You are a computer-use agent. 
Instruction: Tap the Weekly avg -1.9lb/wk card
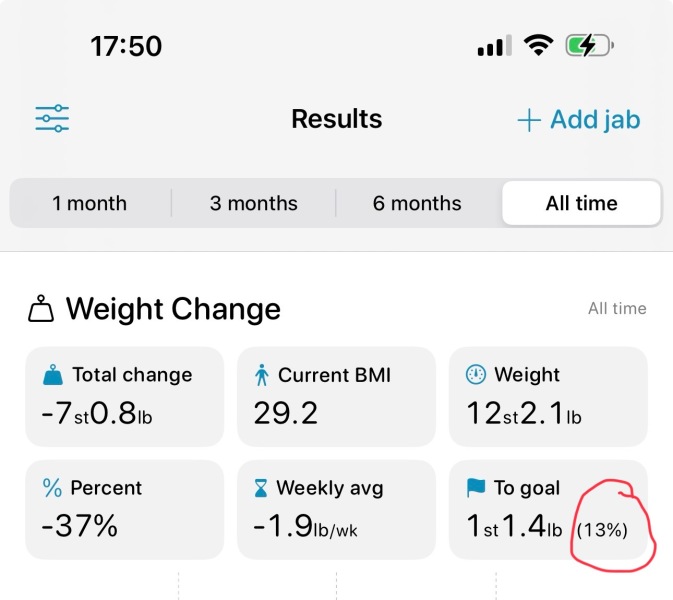[336, 509]
